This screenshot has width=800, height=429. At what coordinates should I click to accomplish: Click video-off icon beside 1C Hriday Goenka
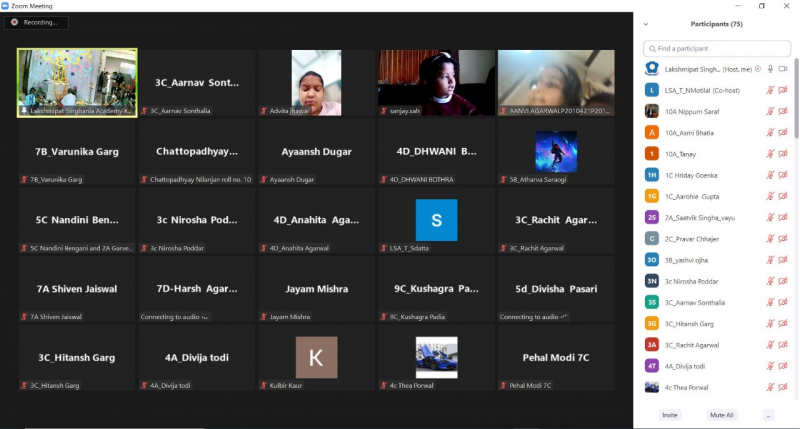coord(781,175)
